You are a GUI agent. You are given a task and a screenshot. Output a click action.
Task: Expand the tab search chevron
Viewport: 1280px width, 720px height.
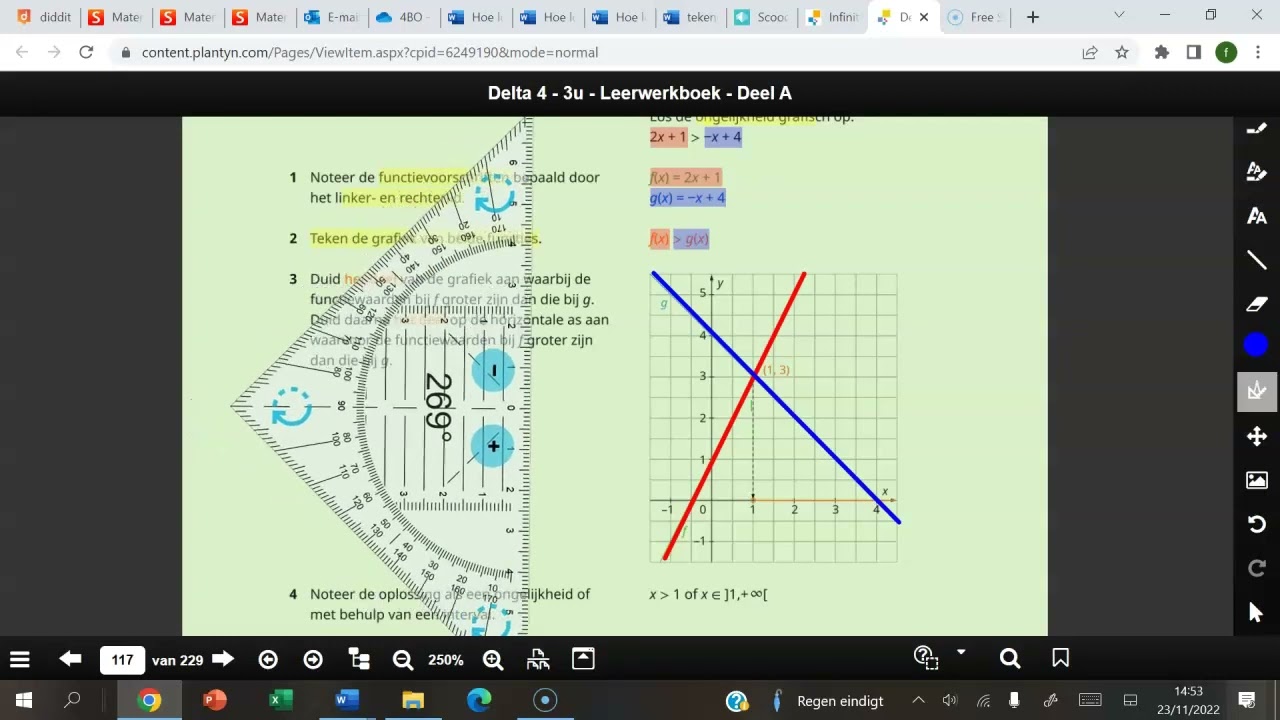(1119, 16)
